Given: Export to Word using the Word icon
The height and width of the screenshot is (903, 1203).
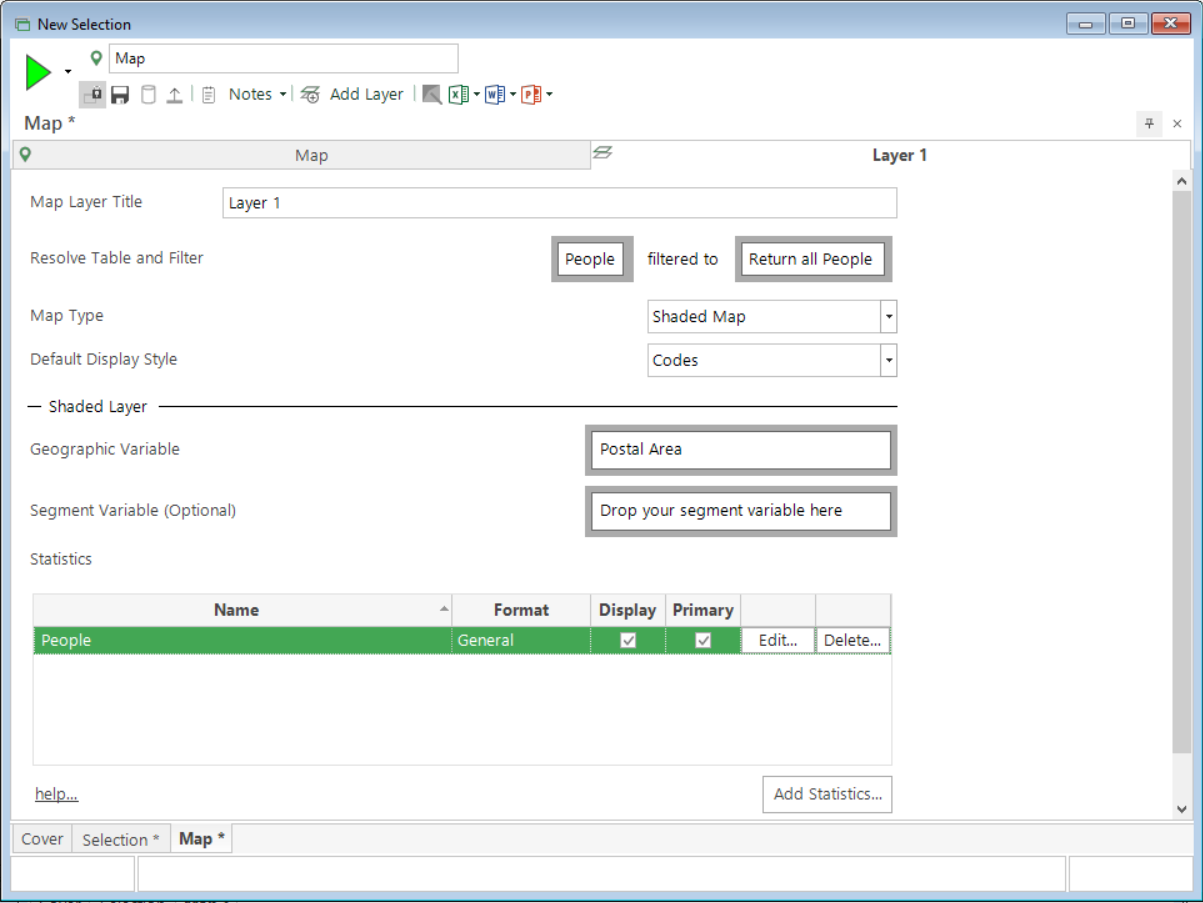Looking at the screenshot, I should 495,95.
